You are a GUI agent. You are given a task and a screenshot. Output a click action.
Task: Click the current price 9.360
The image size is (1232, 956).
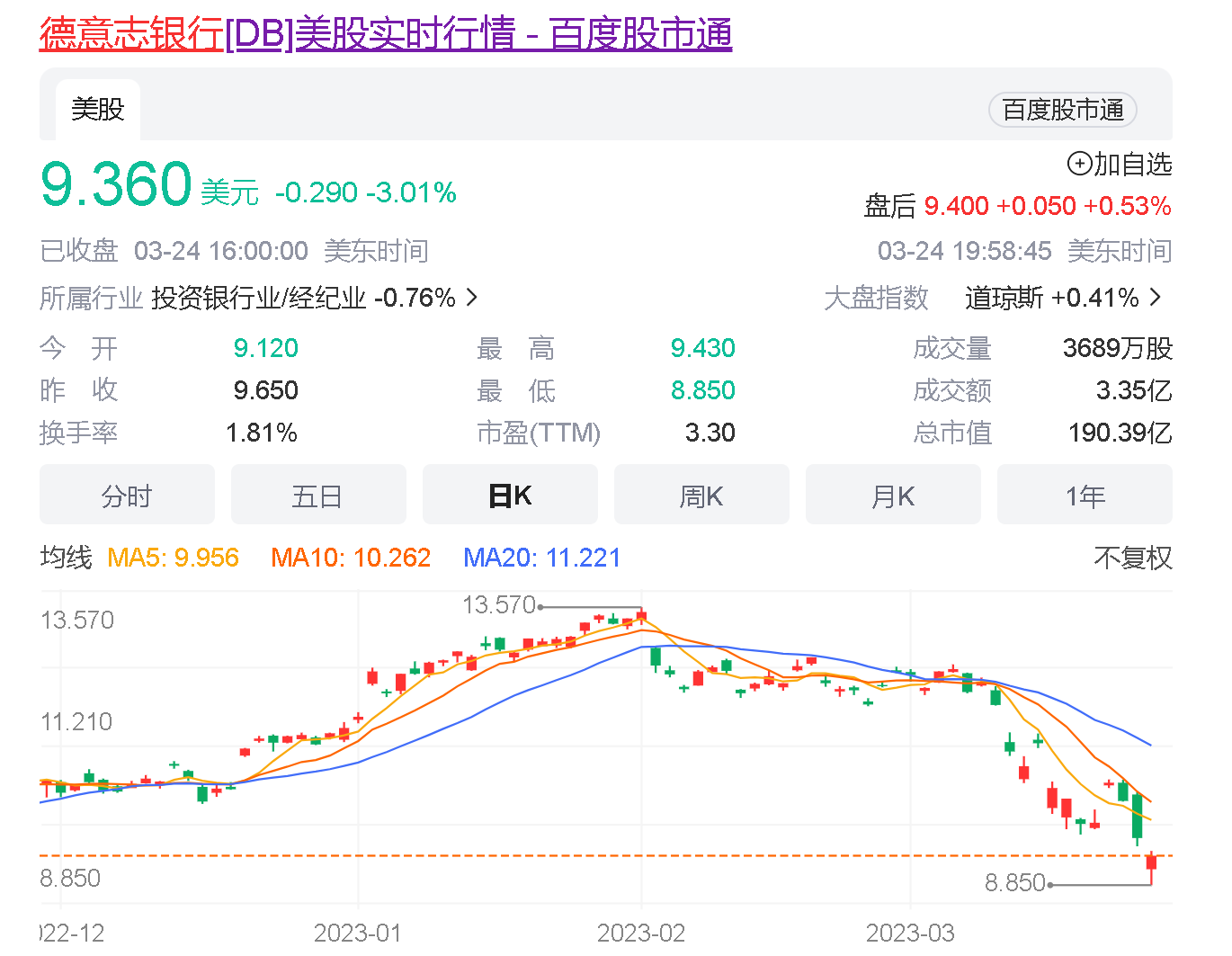116,184
